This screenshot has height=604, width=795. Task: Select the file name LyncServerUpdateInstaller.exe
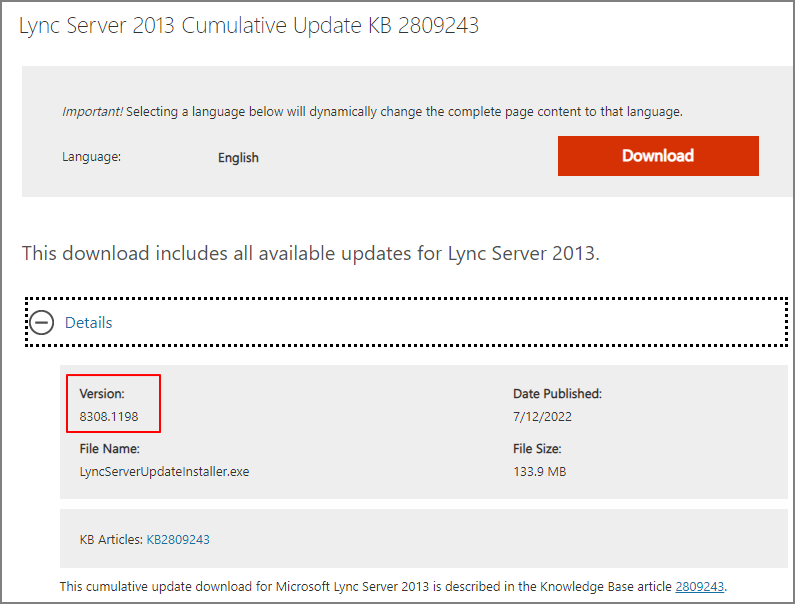click(x=164, y=472)
